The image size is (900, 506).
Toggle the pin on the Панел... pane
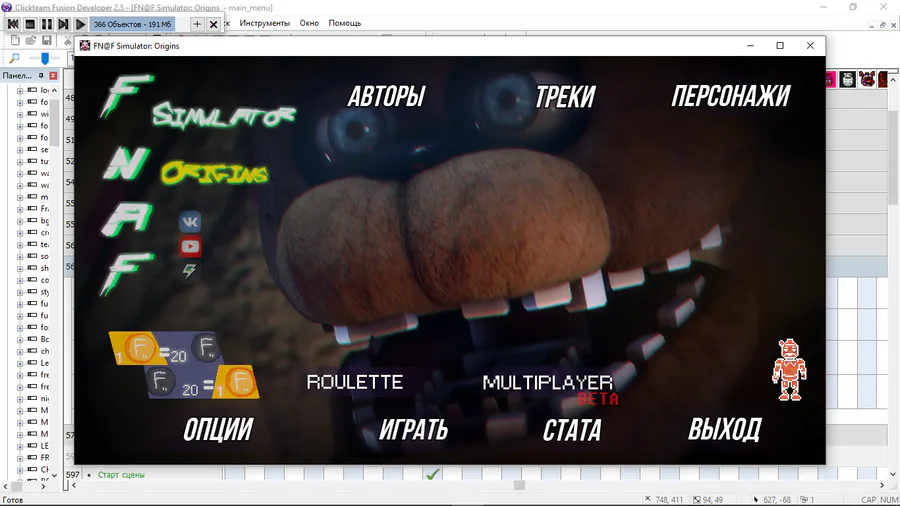tap(41, 76)
